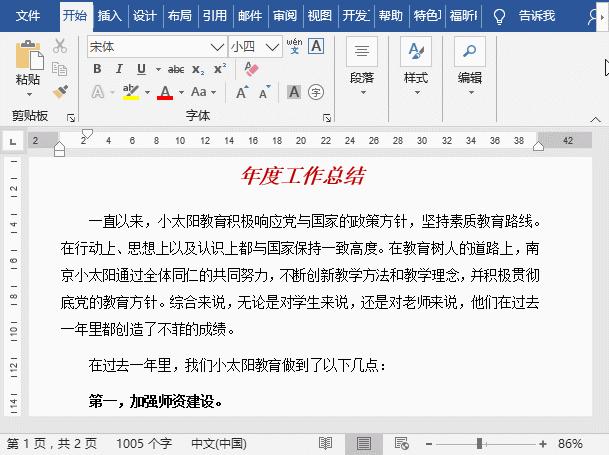Click 告诉我 search box
Image resolution: width=609 pixels, height=455 pixels.
click(x=537, y=16)
